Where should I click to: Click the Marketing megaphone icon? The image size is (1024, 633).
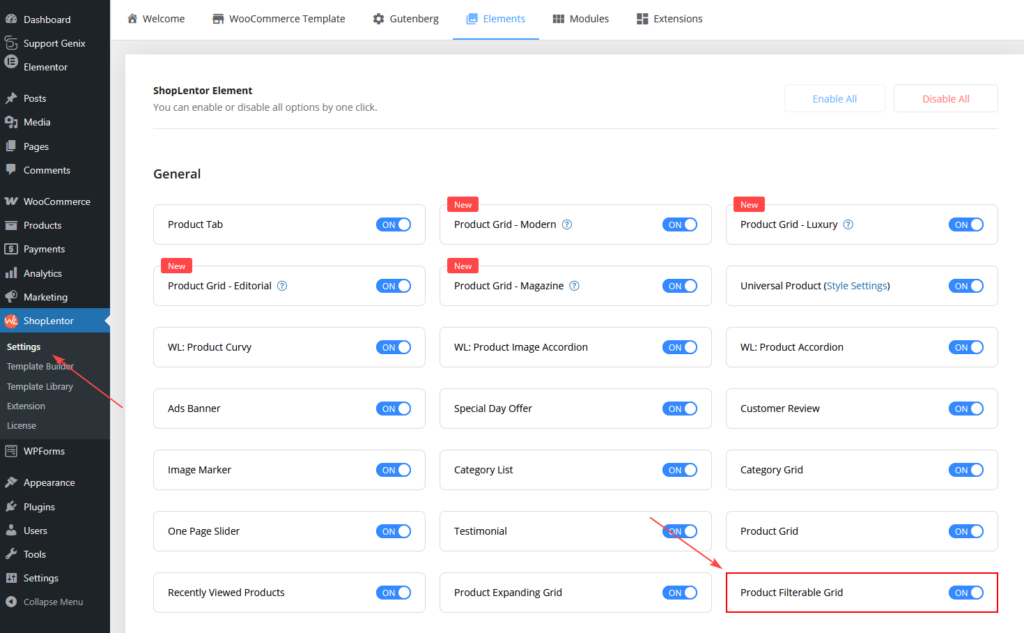pyautogui.click(x=11, y=297)
